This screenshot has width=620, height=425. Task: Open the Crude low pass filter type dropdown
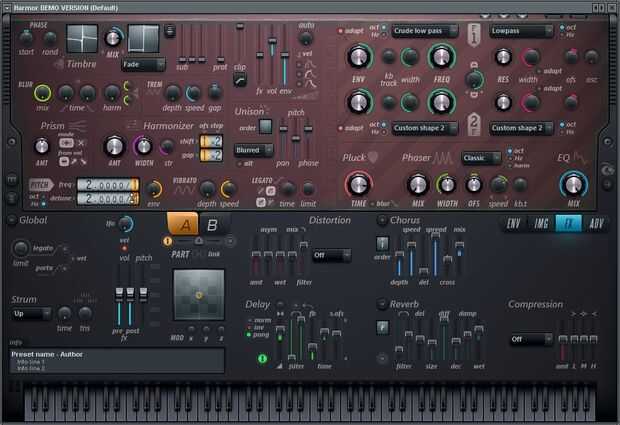(424, 31)
